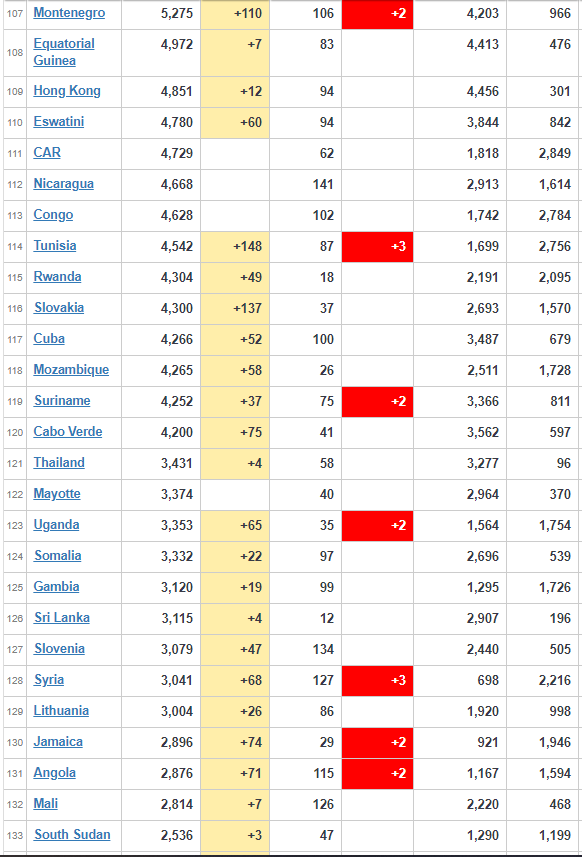Image resolution: width=582 pixels, height=857 pixels.
Task: Open the Eswatini country page
Action: coord(58,122)
